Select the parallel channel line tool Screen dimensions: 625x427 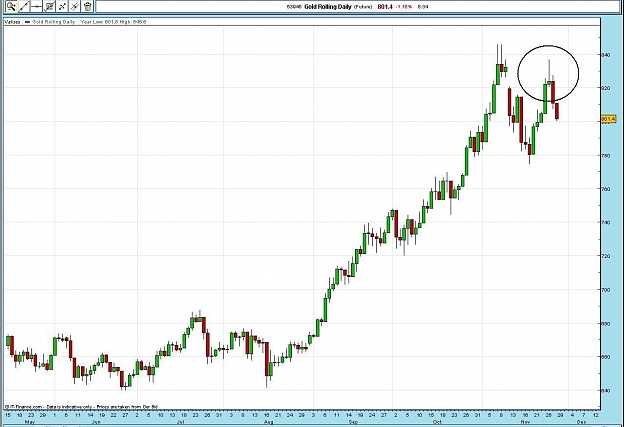coord(75,6)
